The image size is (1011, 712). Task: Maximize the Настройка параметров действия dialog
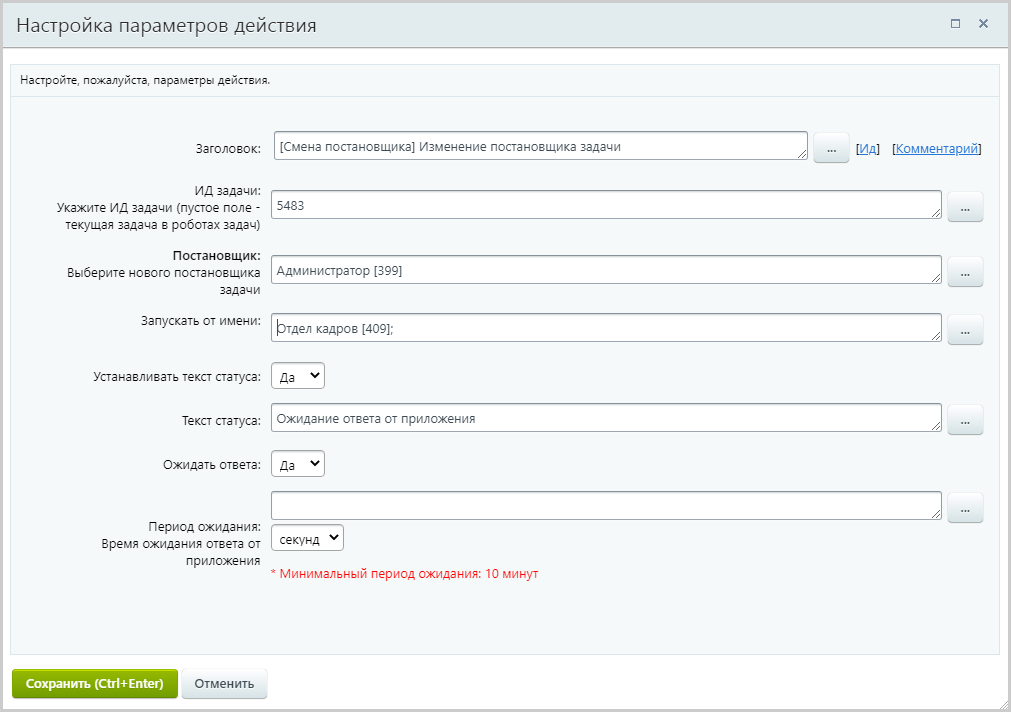[955, 23]
